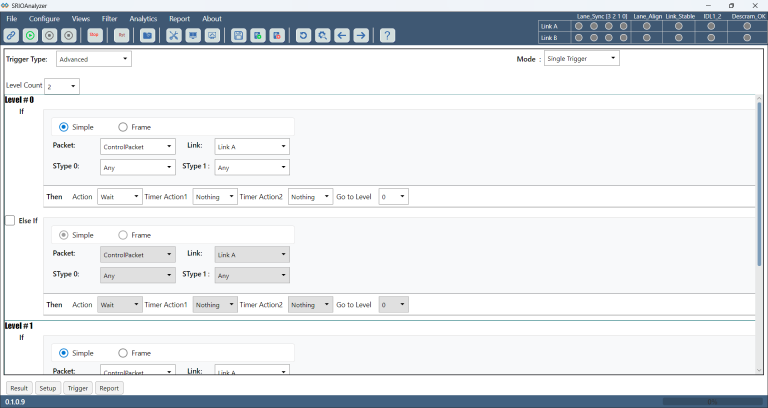Open the Trigger Type dropdown set to Advanced
This screenshot has width=768, height=408.
click(94, 59)
